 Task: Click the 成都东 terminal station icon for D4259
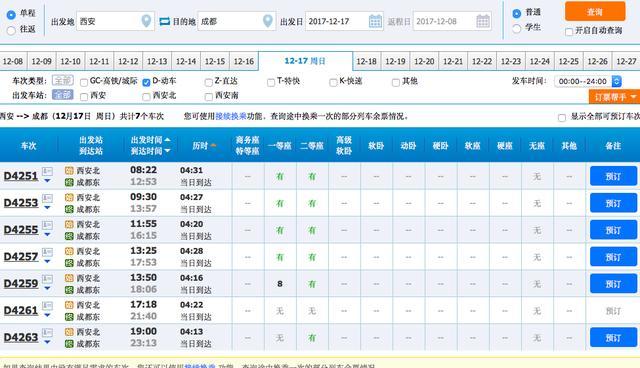(69, 290)
